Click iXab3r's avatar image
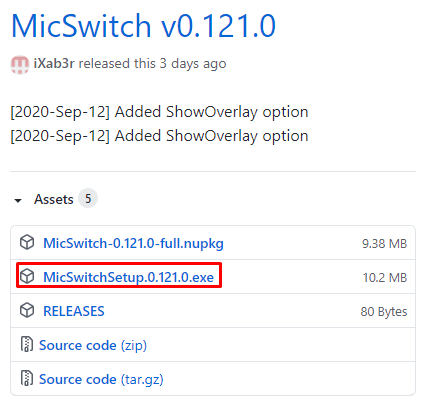 (x=20, y=64)
